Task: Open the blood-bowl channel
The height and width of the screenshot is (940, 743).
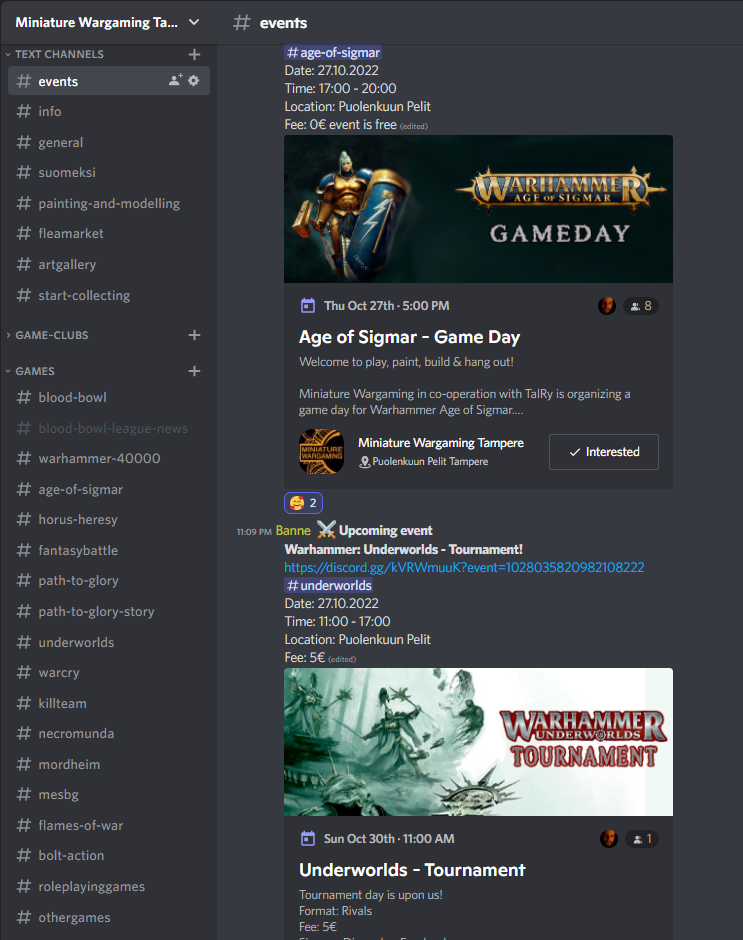Action: [x=109, y=397]
